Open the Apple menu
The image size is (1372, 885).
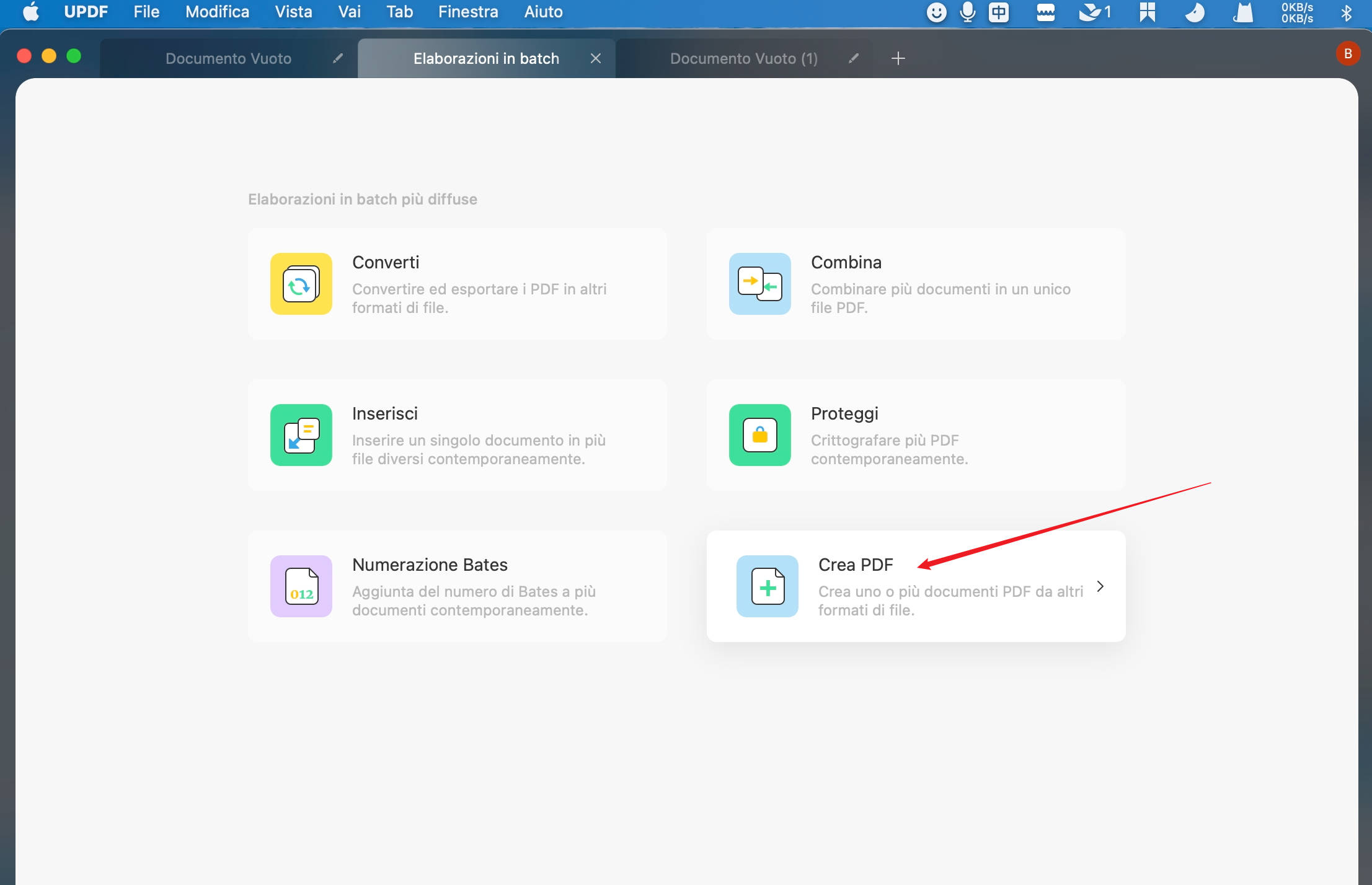[x=31, y=12]
